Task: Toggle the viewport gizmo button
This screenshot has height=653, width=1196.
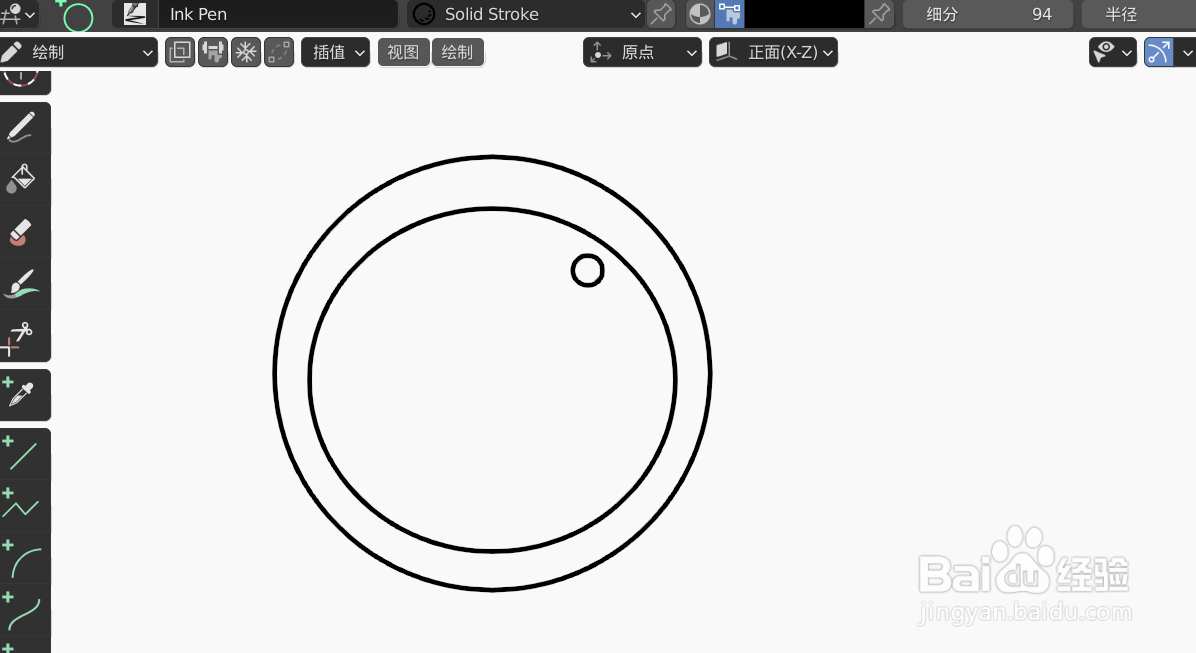Action: pos(1159,52)
